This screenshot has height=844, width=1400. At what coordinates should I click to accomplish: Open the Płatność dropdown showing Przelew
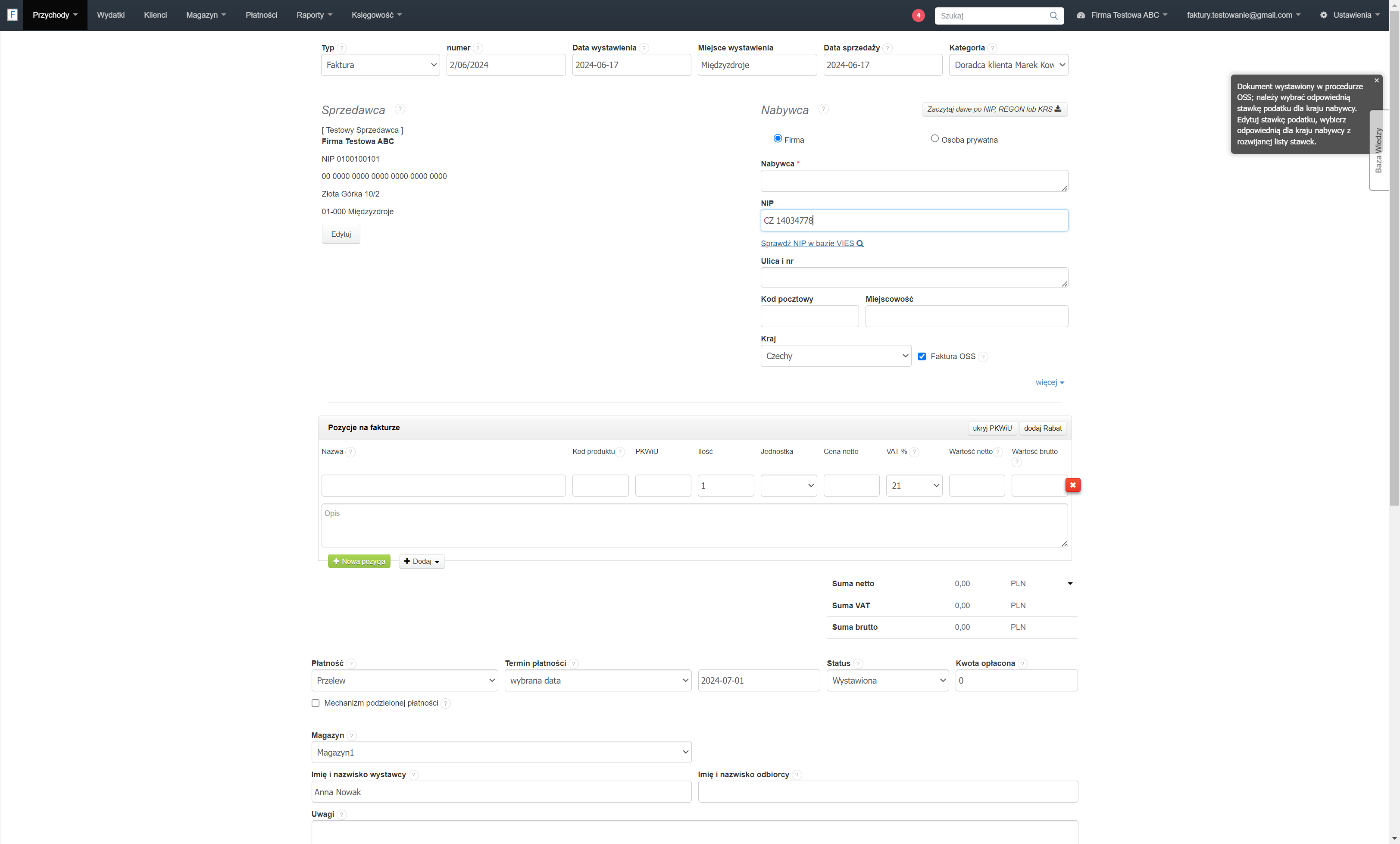point(405,680)
